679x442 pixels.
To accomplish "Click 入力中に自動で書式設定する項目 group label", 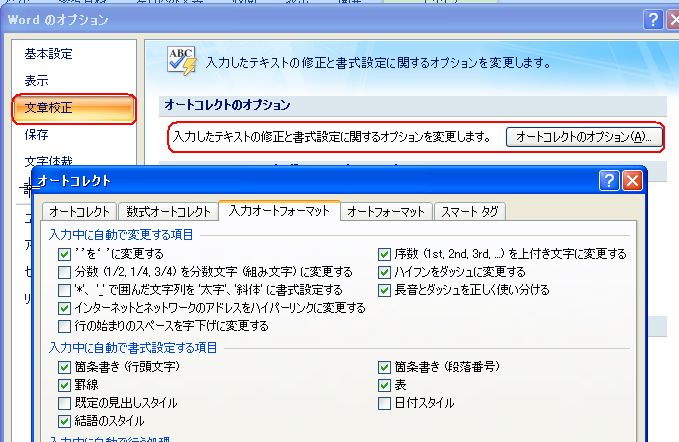I will (x=133, y=348).
